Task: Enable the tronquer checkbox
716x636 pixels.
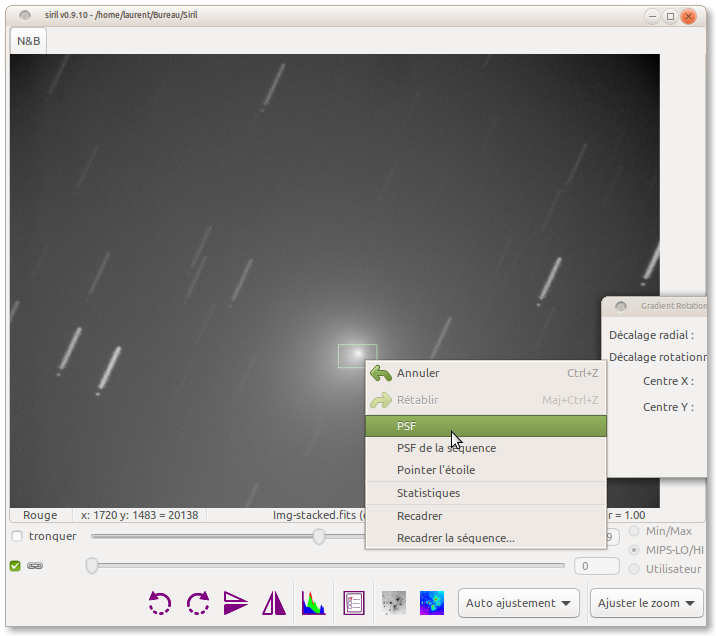Action: point(16,536)
